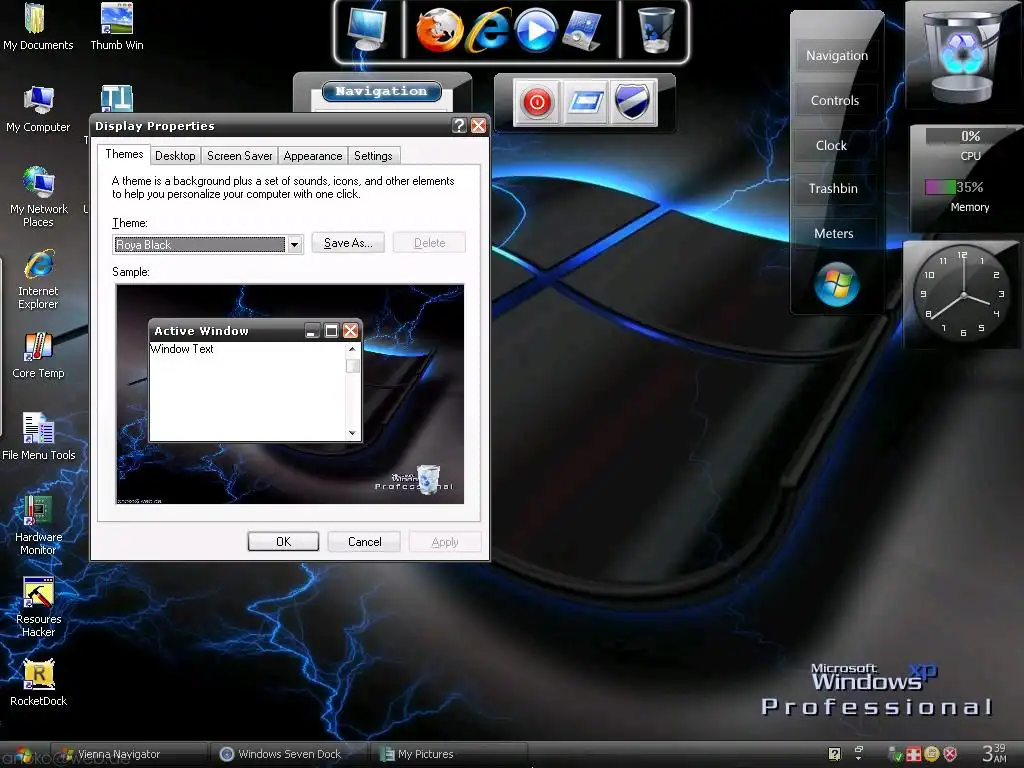Open My Network Places icon
Screen dimensions: 1024x768
39,197
